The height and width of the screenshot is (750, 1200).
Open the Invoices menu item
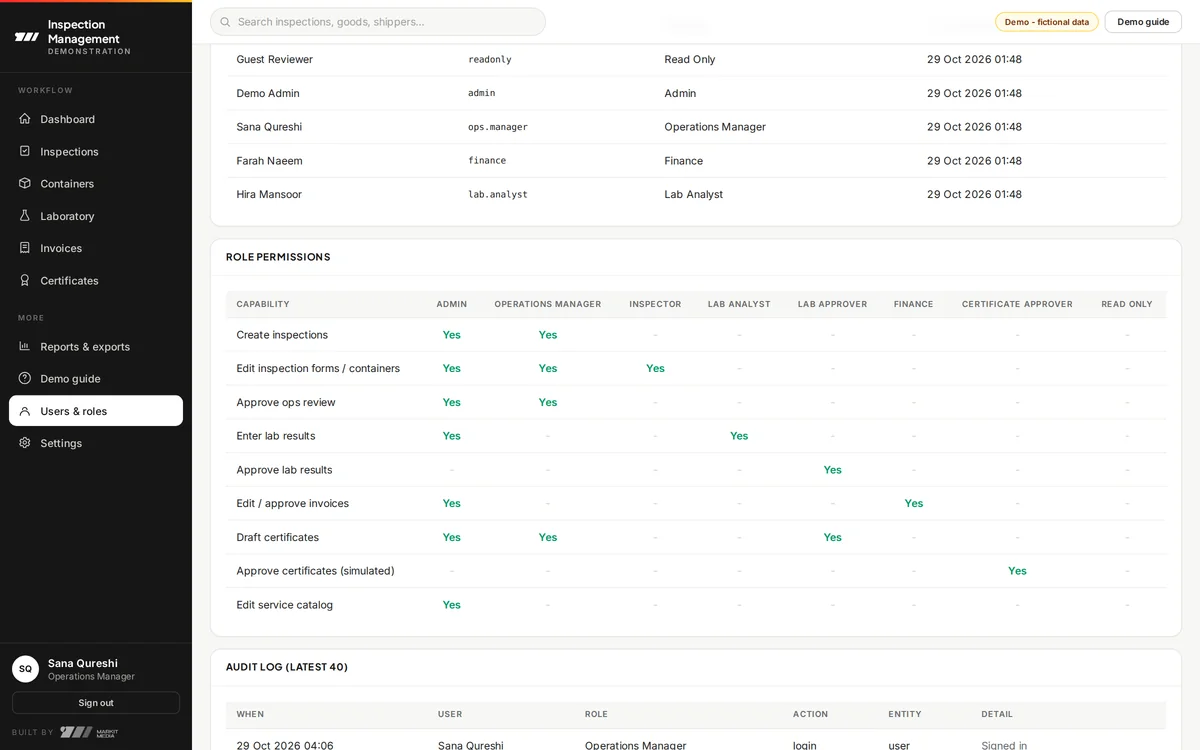point(96,248)
